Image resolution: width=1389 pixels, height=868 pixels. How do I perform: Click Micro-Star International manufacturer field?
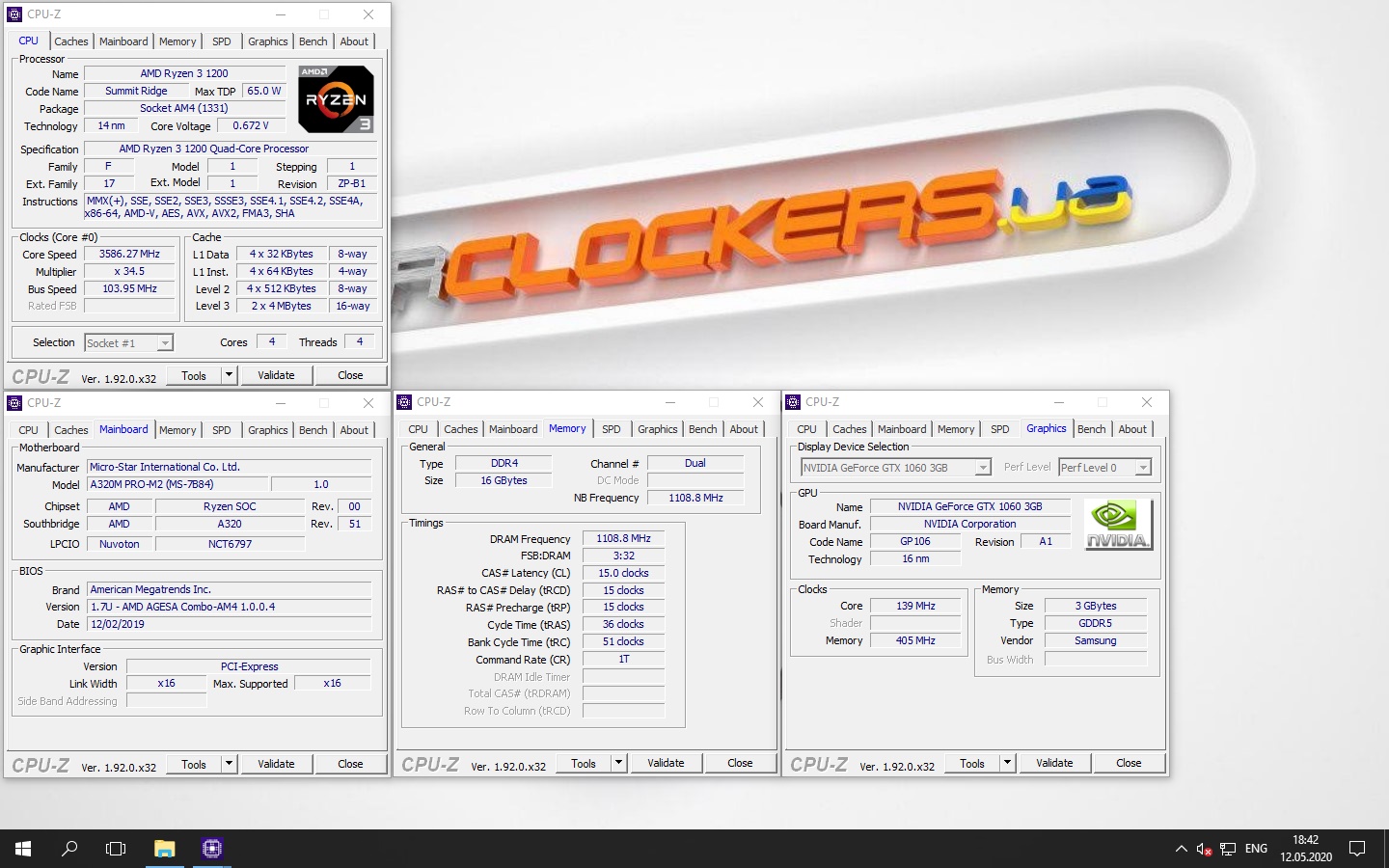click(230, 467)
